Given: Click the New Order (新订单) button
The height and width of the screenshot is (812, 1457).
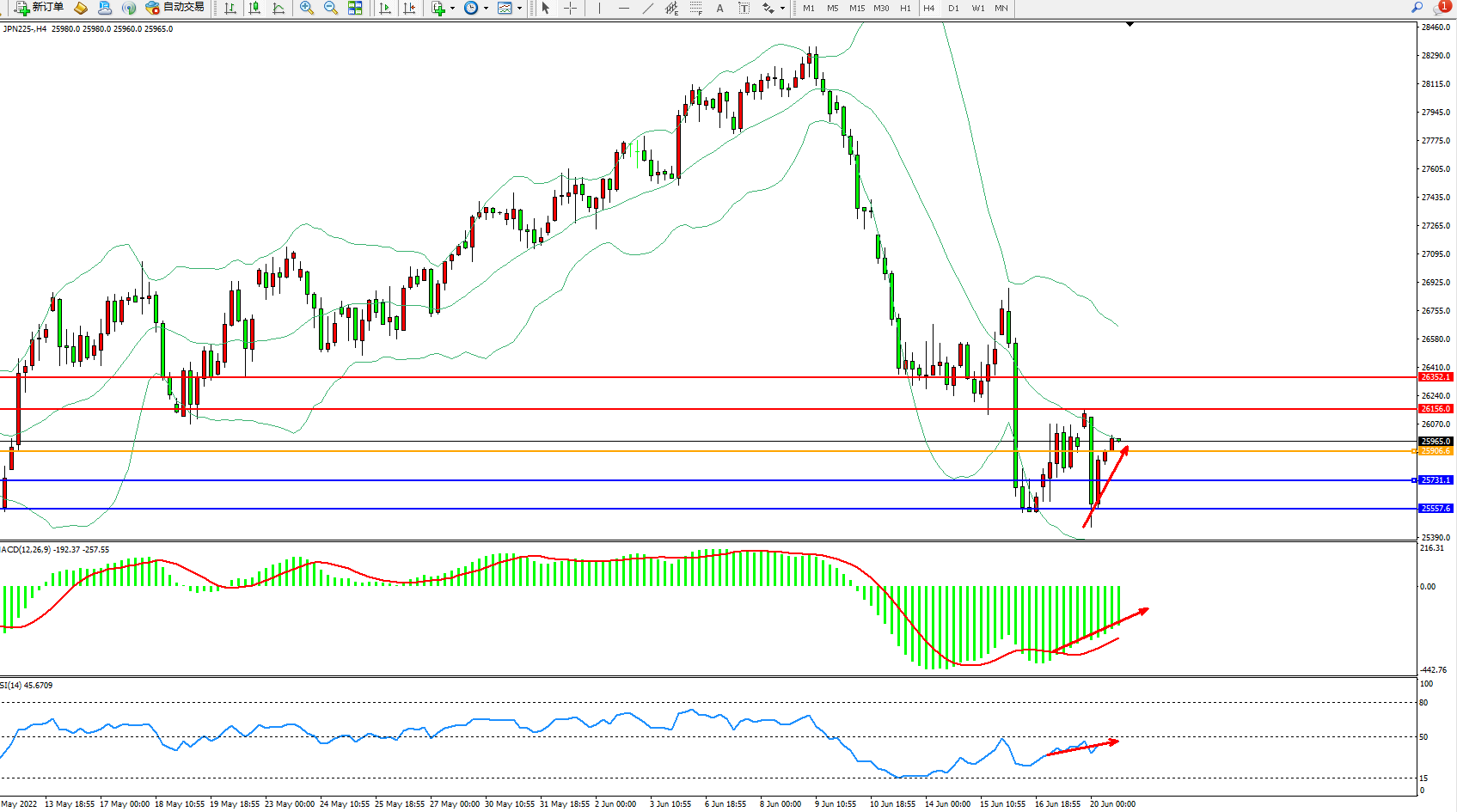Looking at the screenshot, I should [x=40, y=8].
